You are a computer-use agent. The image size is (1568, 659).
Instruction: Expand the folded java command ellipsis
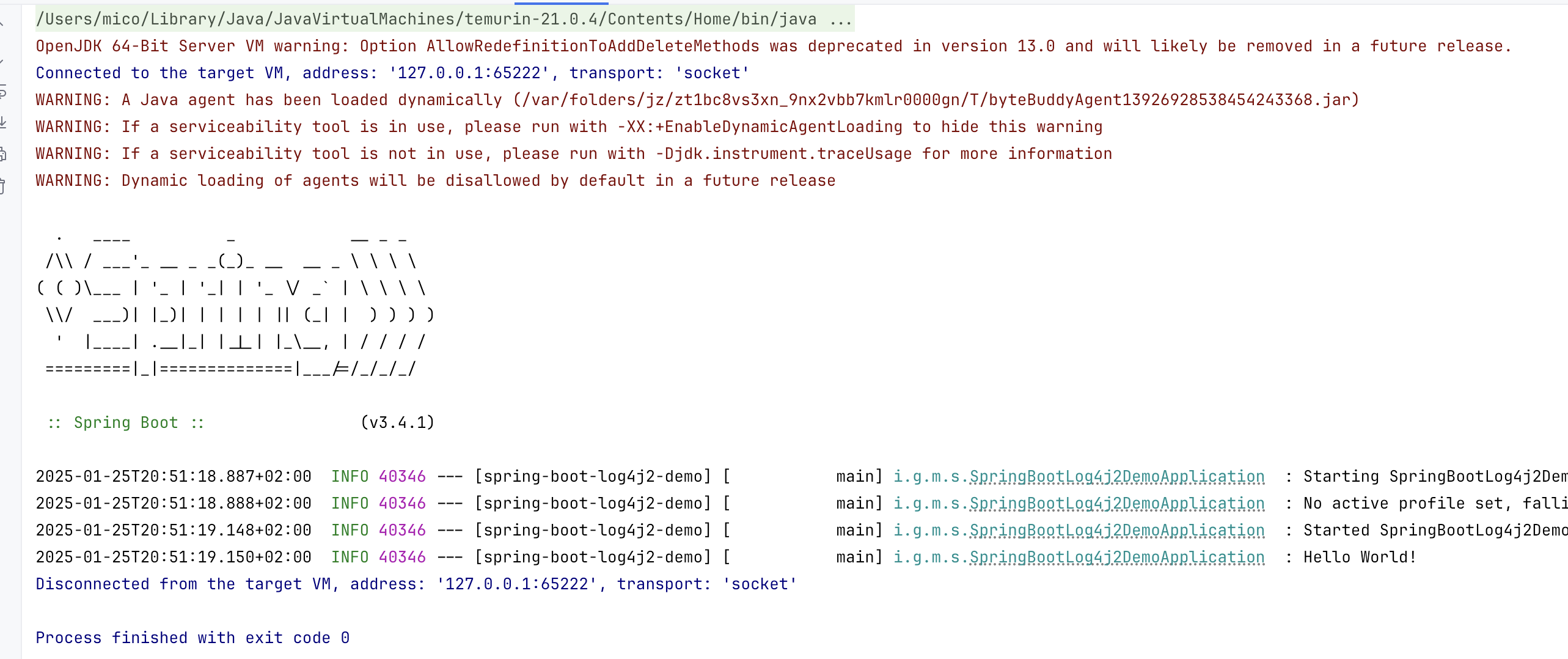[x=841, y=20]
